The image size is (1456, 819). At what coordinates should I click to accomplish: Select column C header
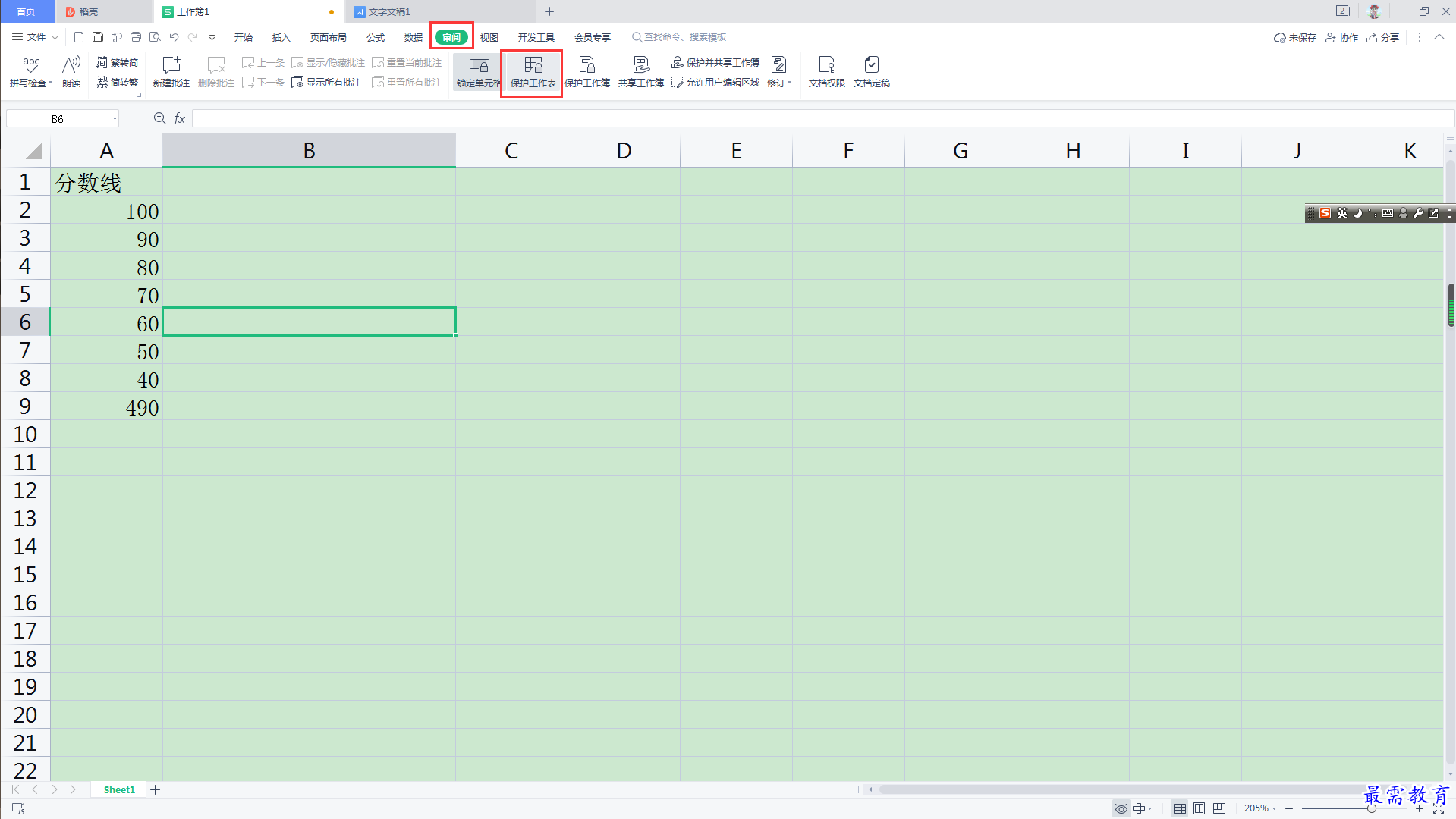(511, 150)
